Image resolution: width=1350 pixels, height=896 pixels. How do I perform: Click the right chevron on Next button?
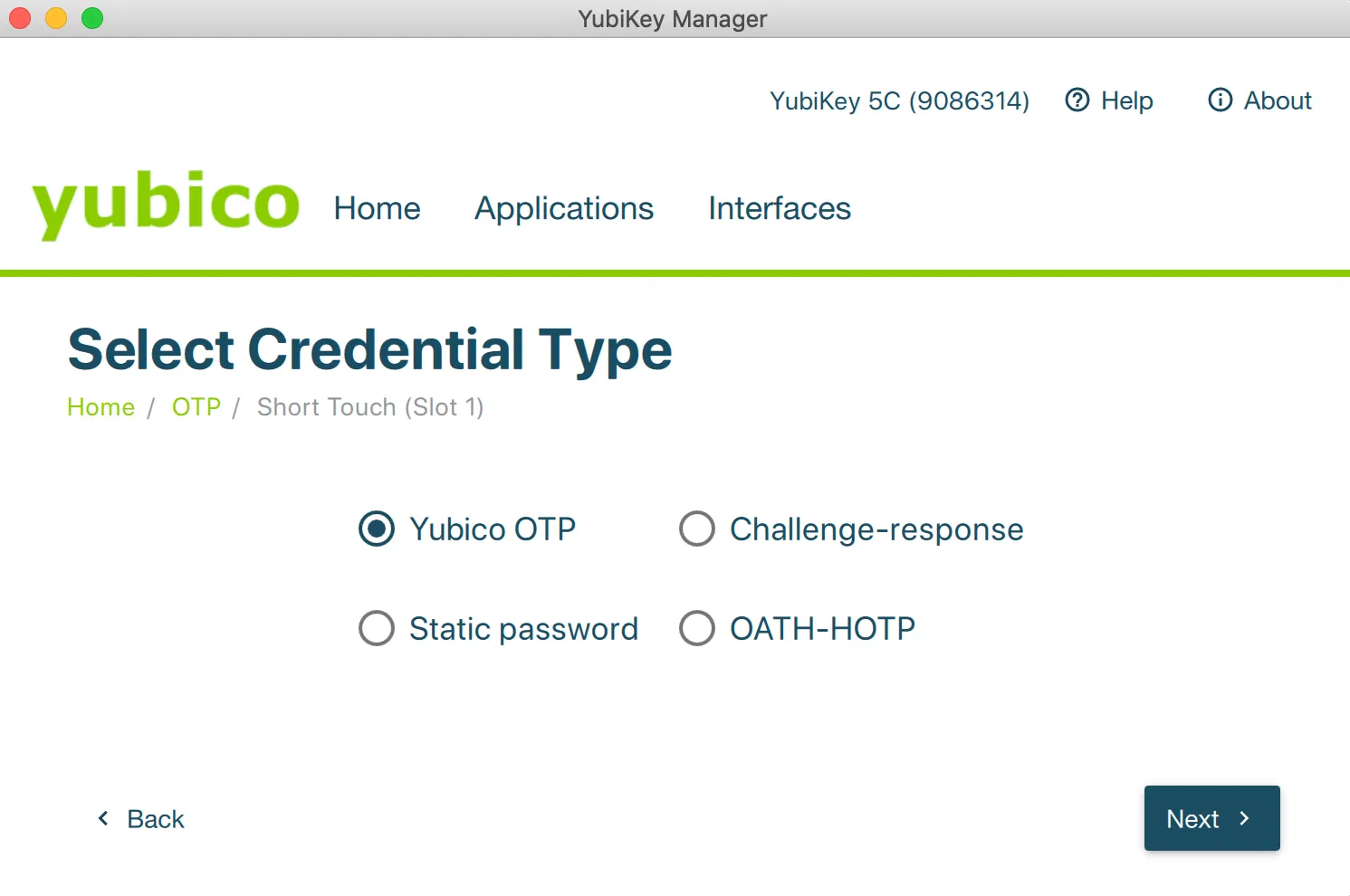(1244, 818)
